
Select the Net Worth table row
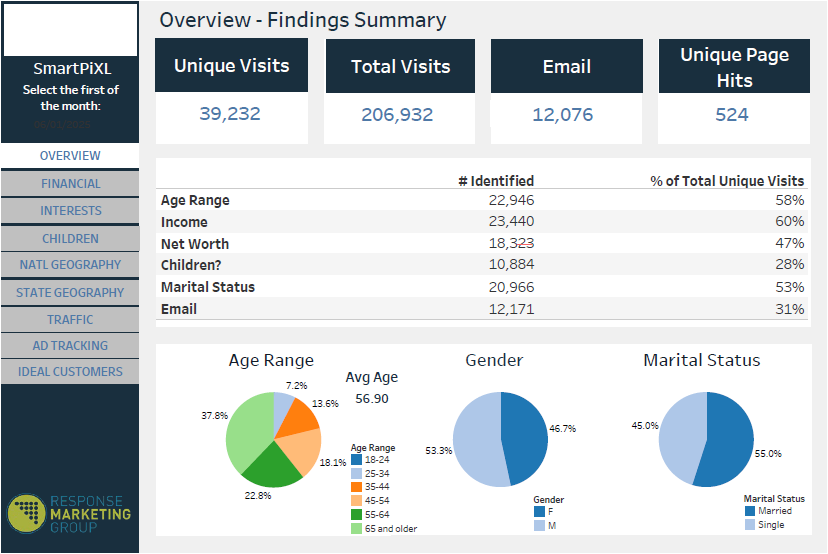(x=482, y=244)
